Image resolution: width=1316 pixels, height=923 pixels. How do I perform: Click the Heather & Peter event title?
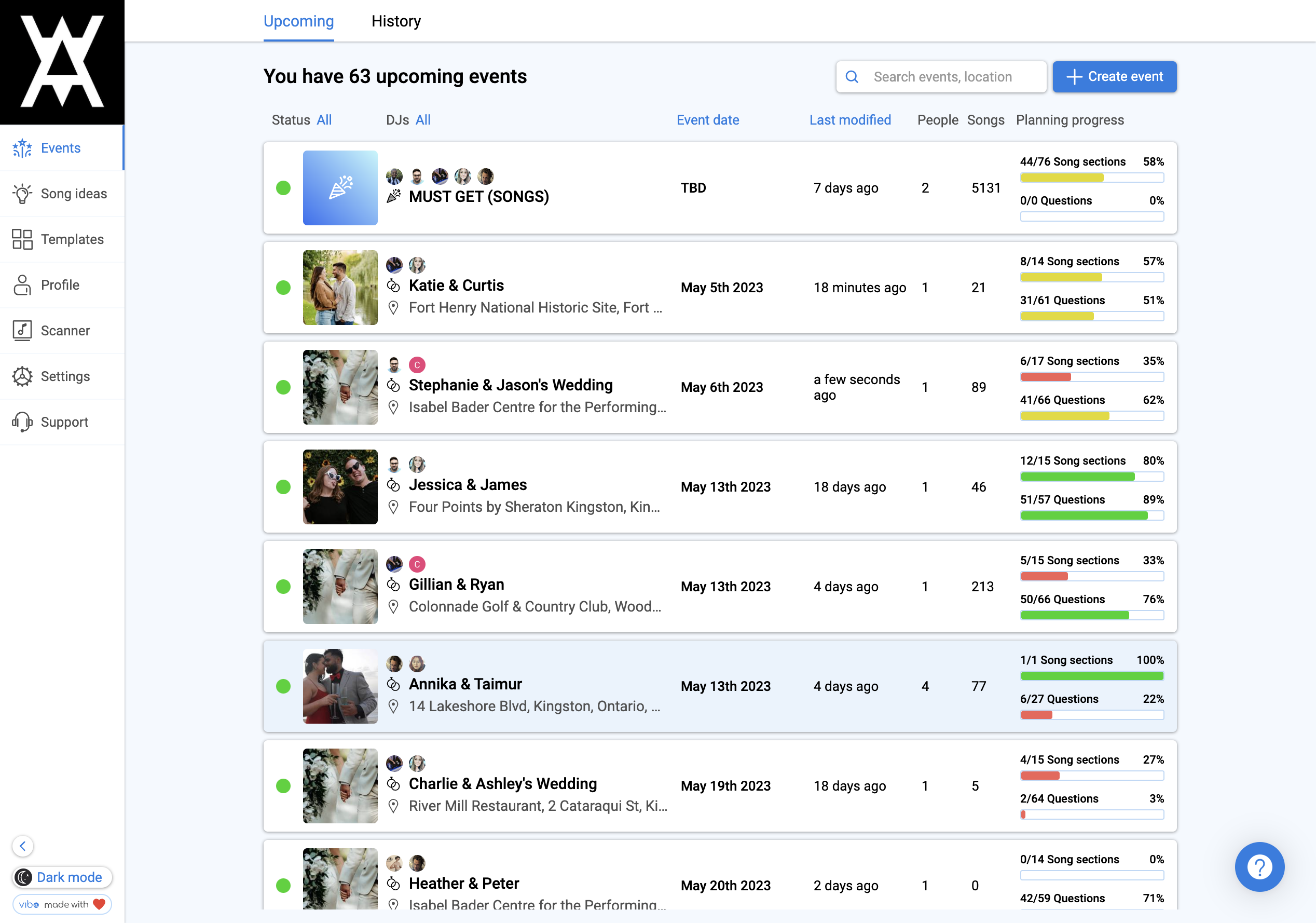point(464,884)
